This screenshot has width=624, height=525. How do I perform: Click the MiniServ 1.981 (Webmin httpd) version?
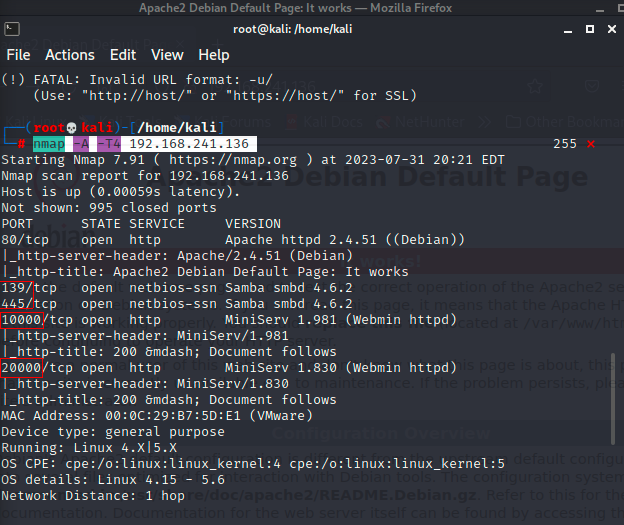[x=341, y=320]
